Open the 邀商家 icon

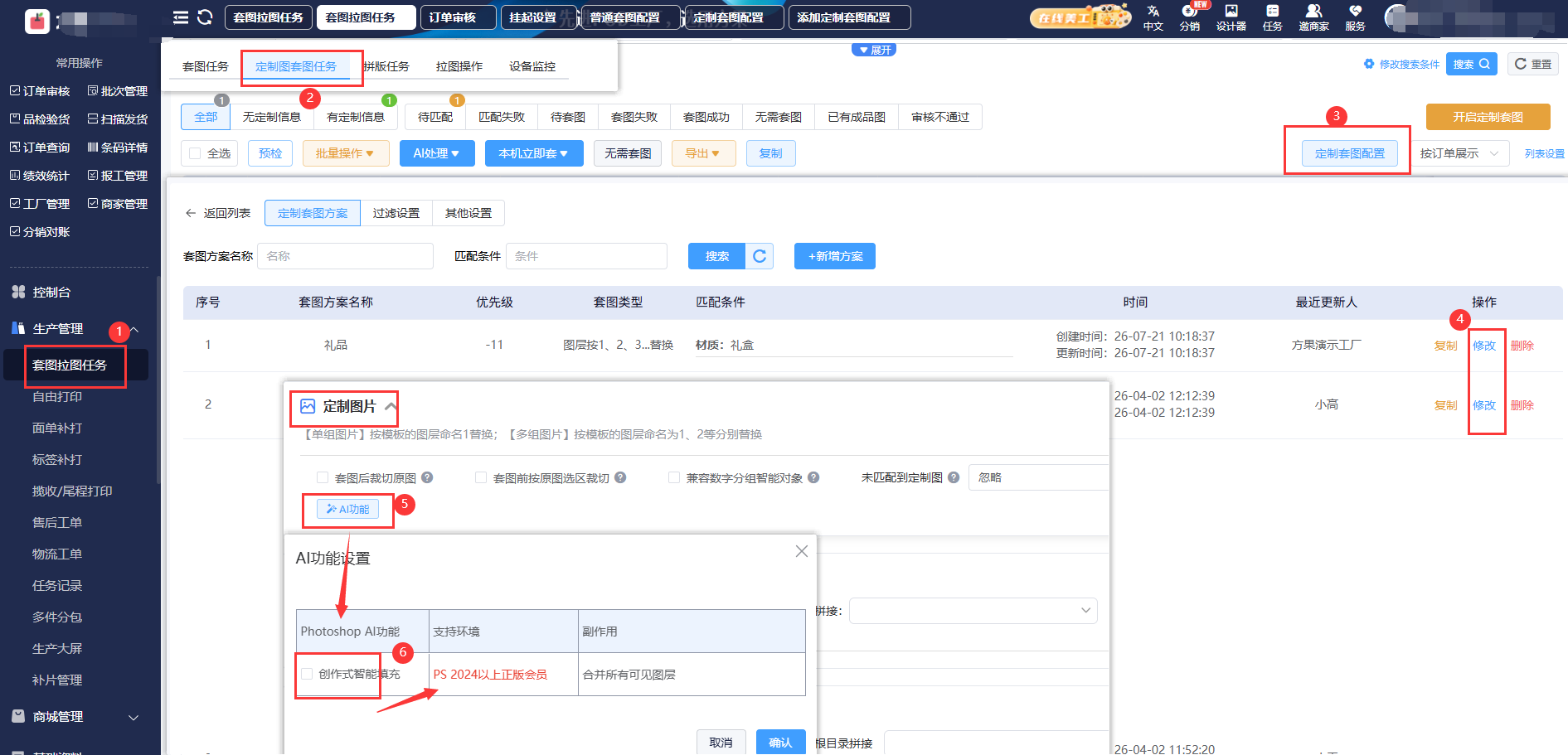pos(1313,17)
